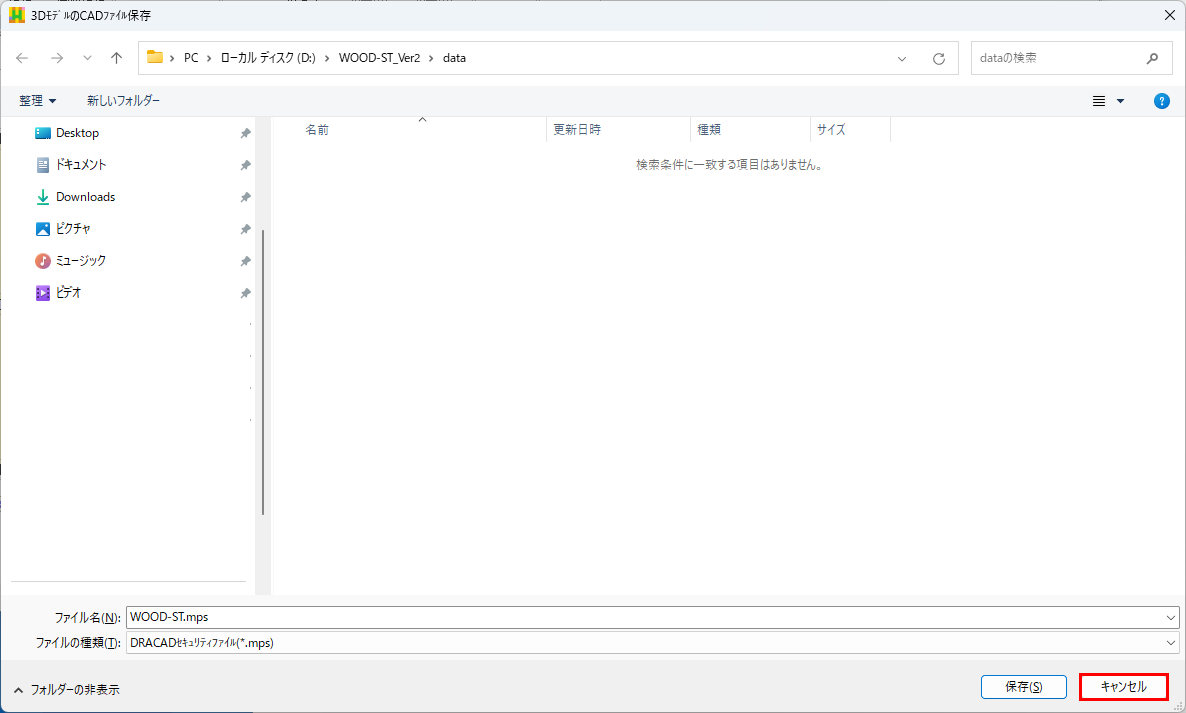Screen dimensions: 1186x713
Task: Click the Forward navigation arrow
Action: (x=57, y=58)
